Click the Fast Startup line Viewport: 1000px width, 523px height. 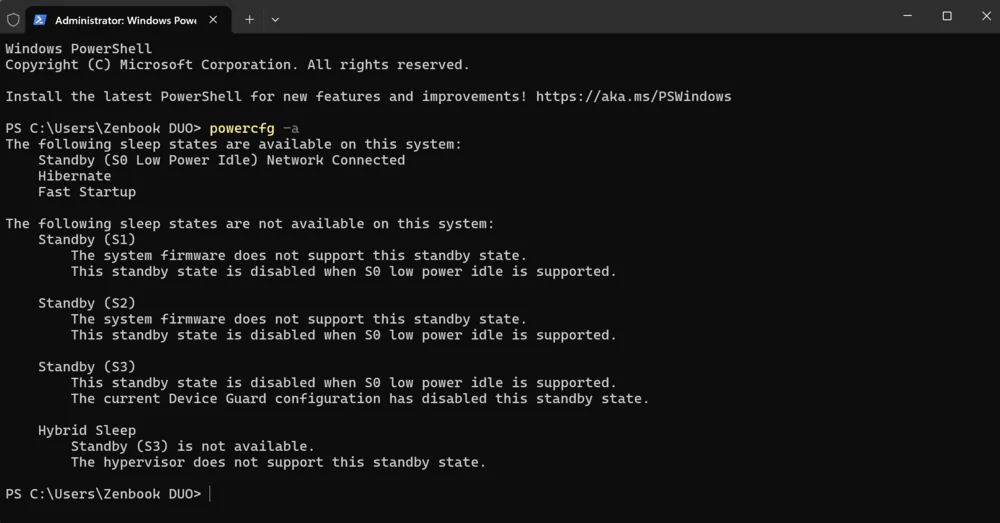tap(87, 192)
